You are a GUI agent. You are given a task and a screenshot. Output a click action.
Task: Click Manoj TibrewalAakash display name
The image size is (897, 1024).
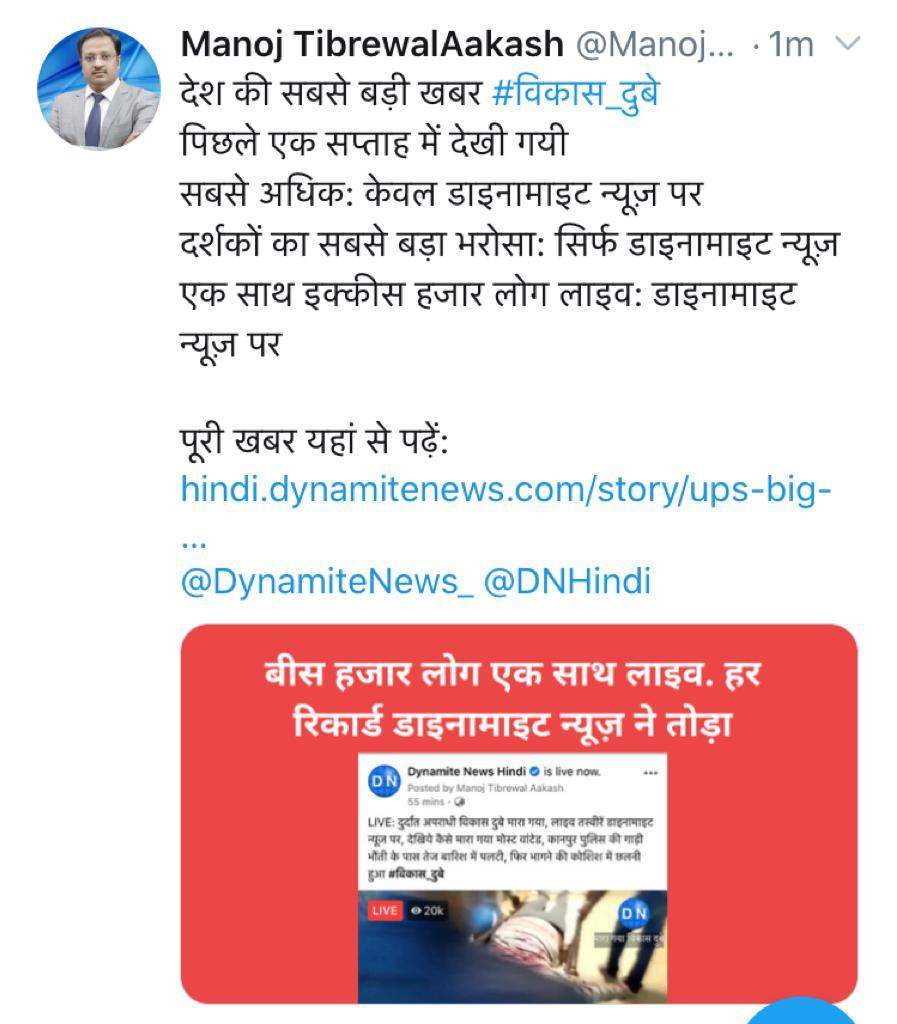(372, 44)
